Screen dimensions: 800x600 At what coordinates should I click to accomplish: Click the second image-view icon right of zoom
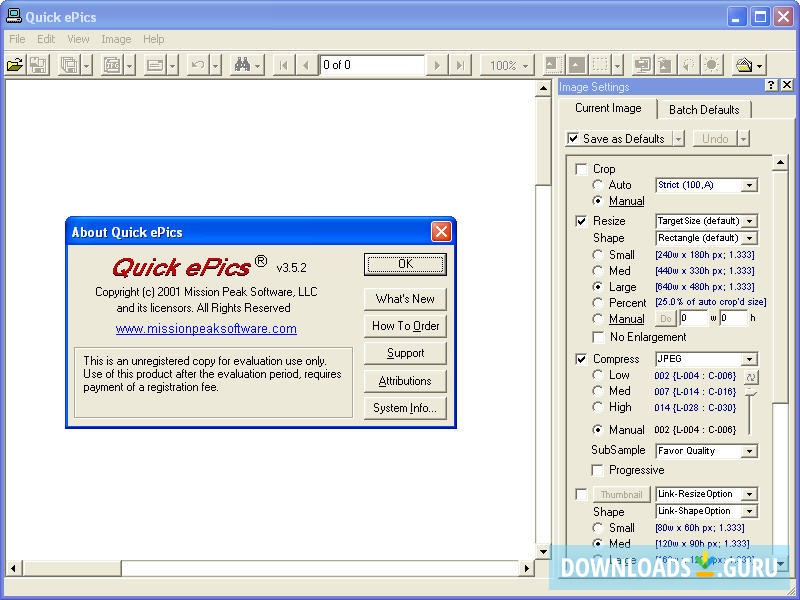pyautogui.click(x=577, y=65)
